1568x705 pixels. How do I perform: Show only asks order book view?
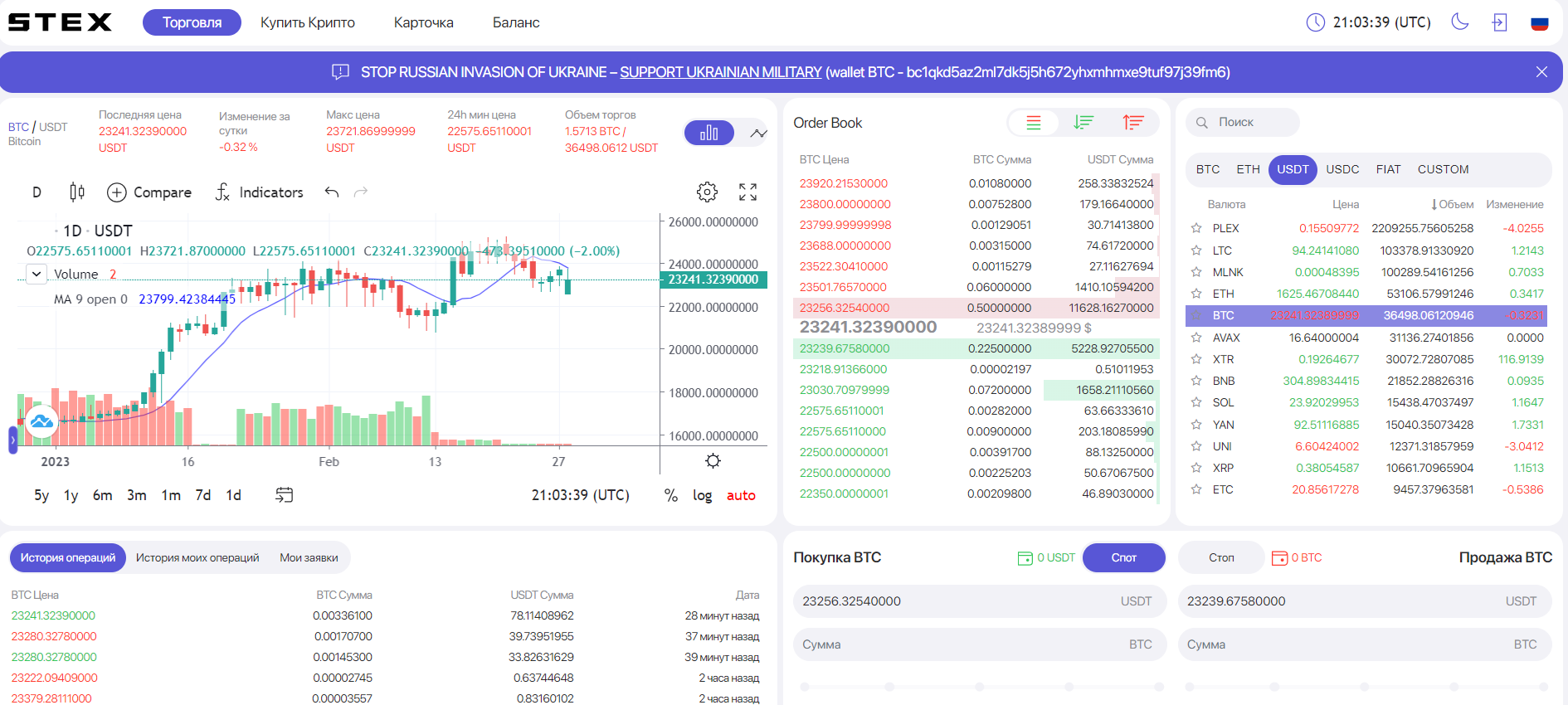pyautogui.click(x=1133, y=123)
